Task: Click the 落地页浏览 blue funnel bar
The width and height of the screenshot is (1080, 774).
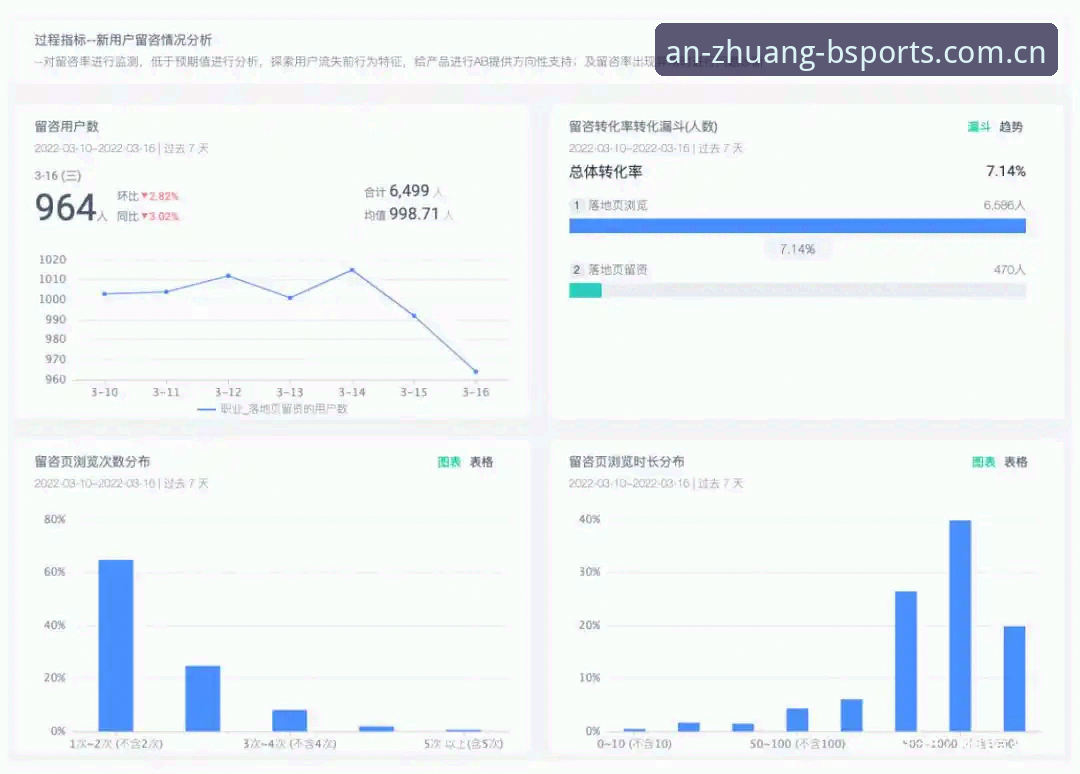Action: point(797,226)
